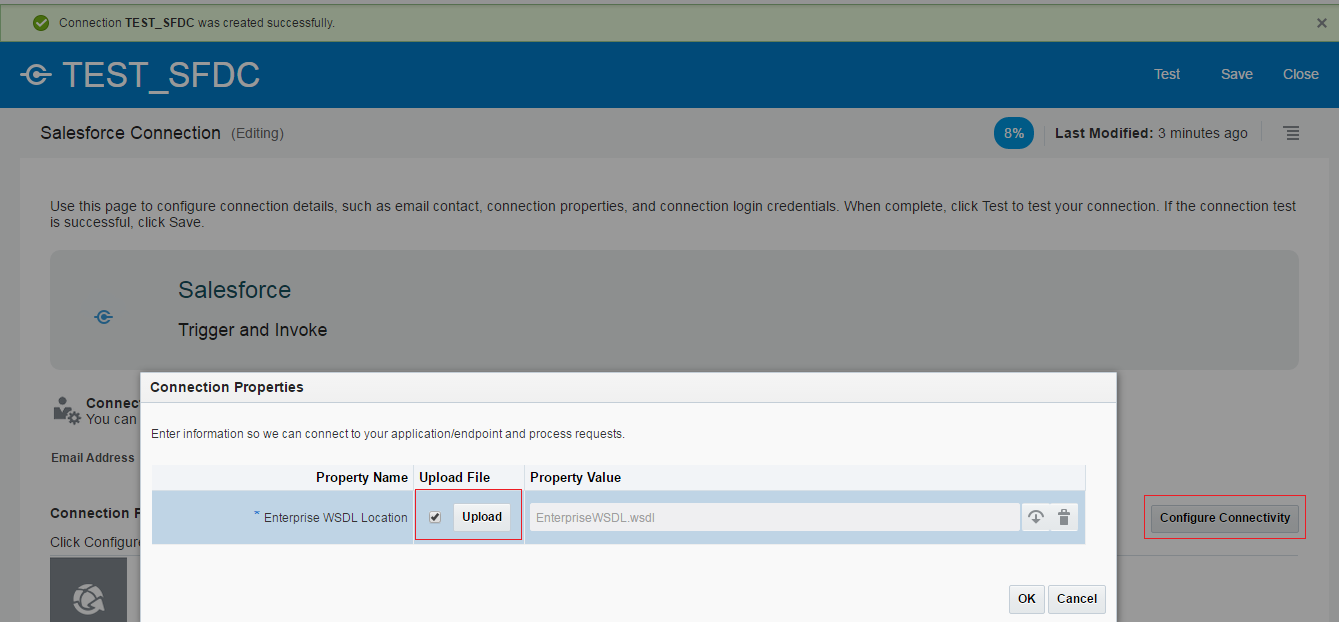
Task: Click the Upload button for WSDL
Action: [x=482, y=517]
